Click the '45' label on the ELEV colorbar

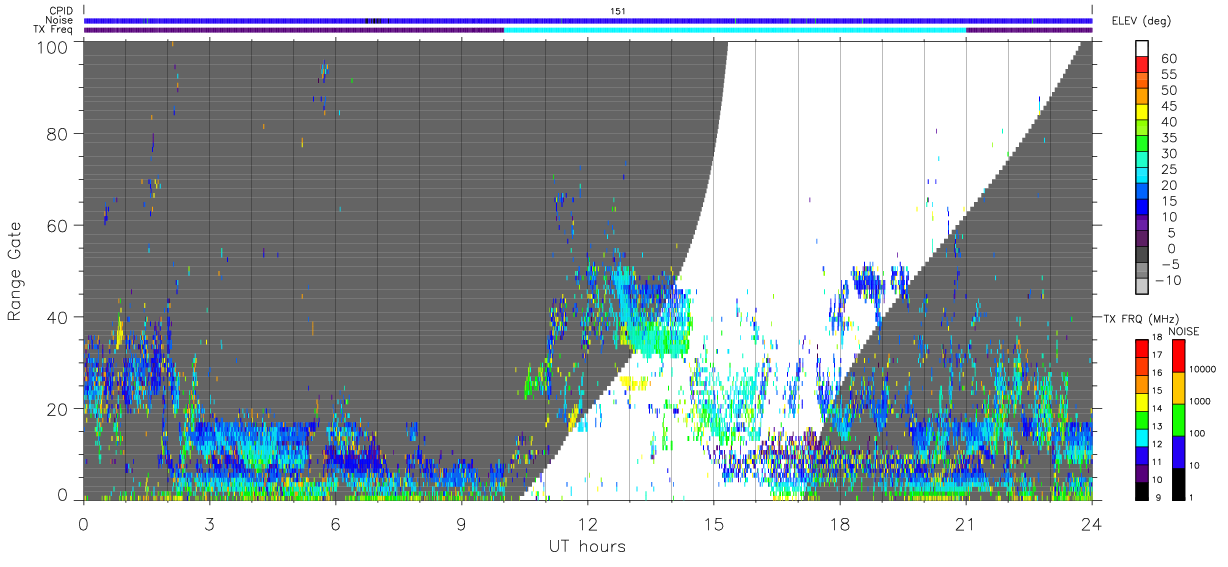coord(1170,107)
